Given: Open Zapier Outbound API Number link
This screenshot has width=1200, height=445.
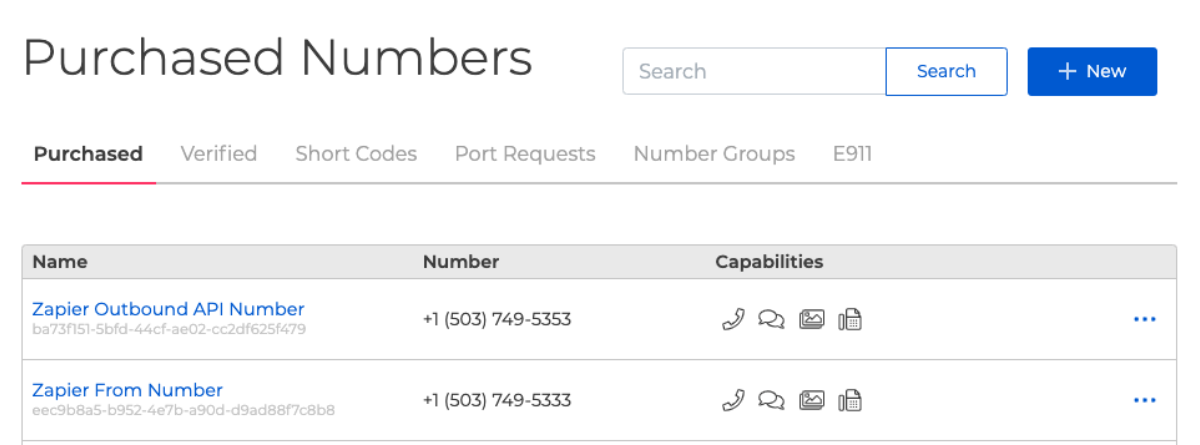Looking at the screenshot, I should pos(168,309).
